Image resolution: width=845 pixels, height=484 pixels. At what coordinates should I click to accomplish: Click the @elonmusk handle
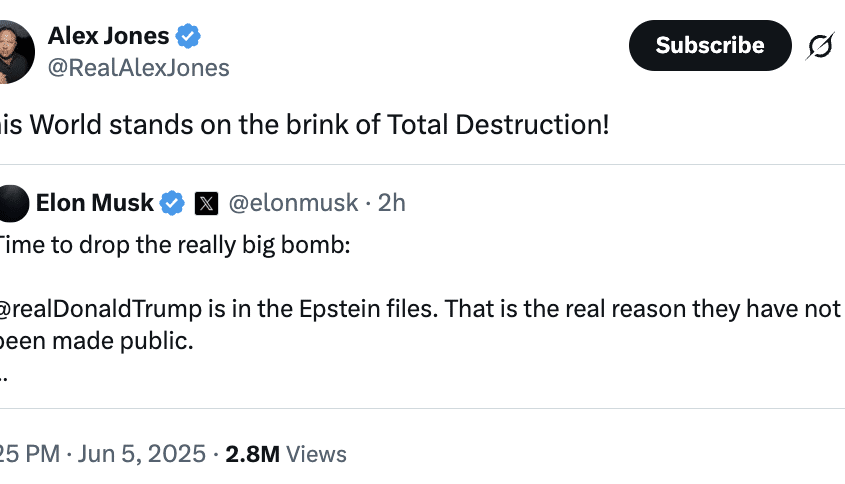click(293, 203)
